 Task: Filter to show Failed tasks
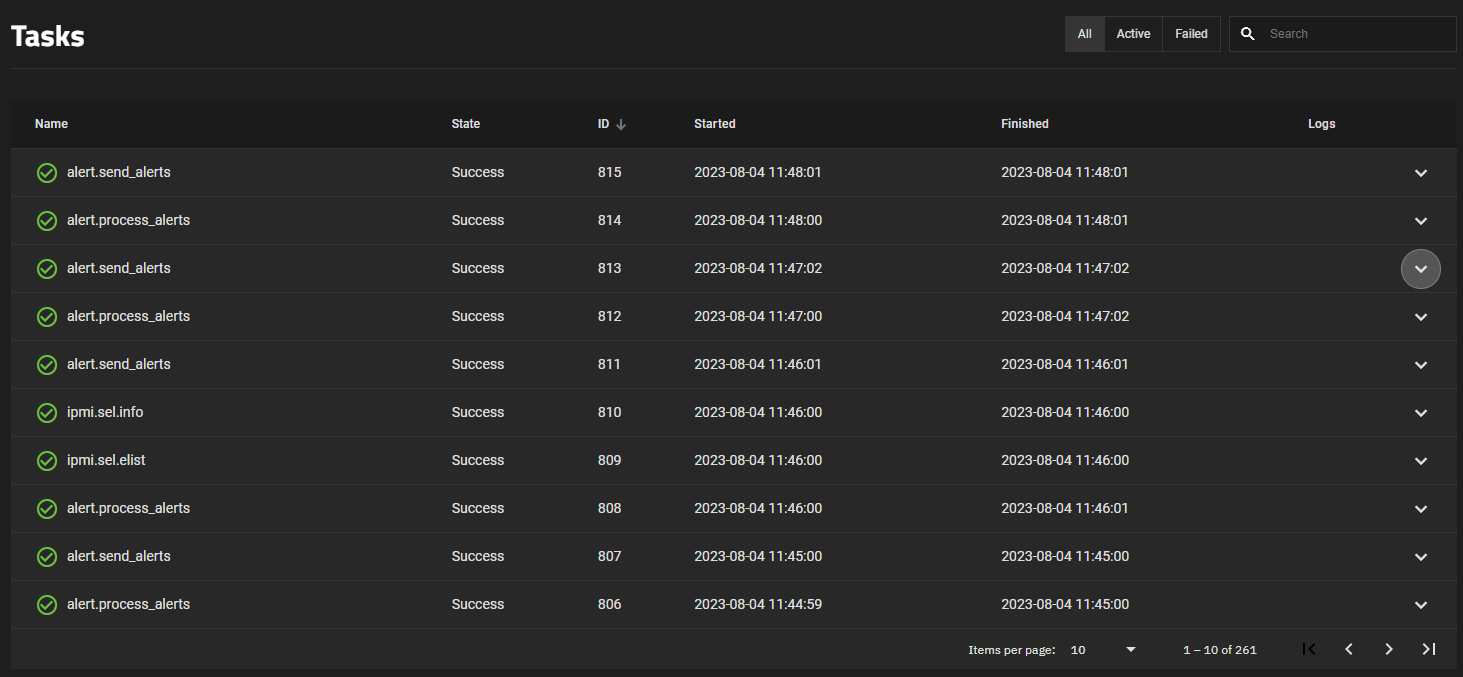click(x=1191, y=34)
